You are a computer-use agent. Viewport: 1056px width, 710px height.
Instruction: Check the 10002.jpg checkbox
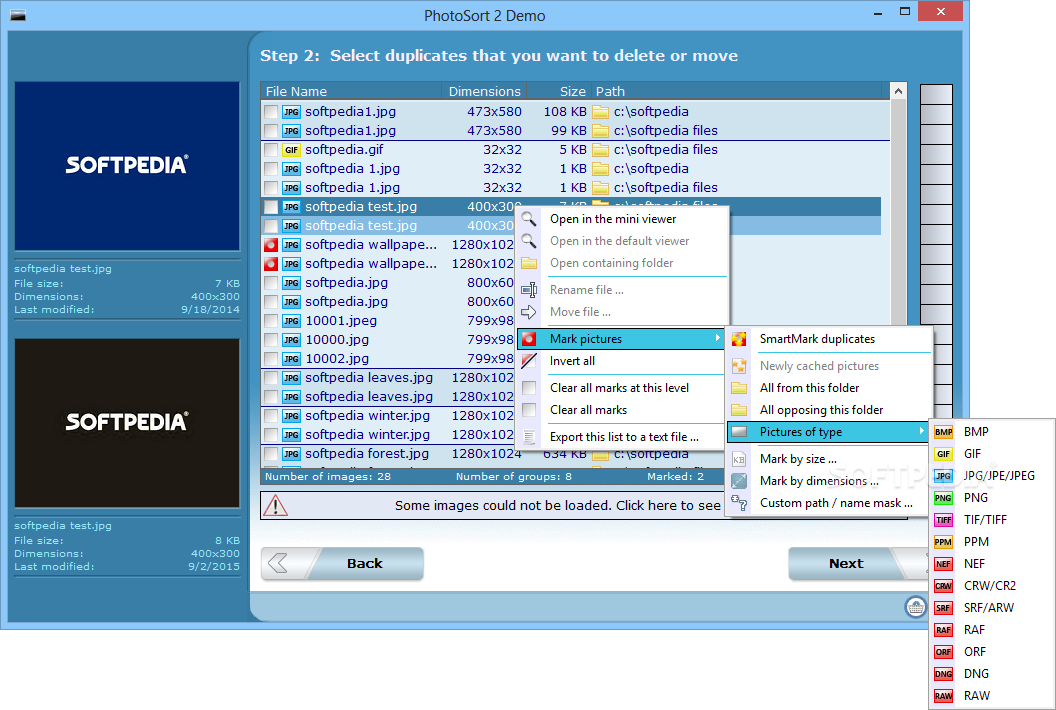[x=271, y=359]
